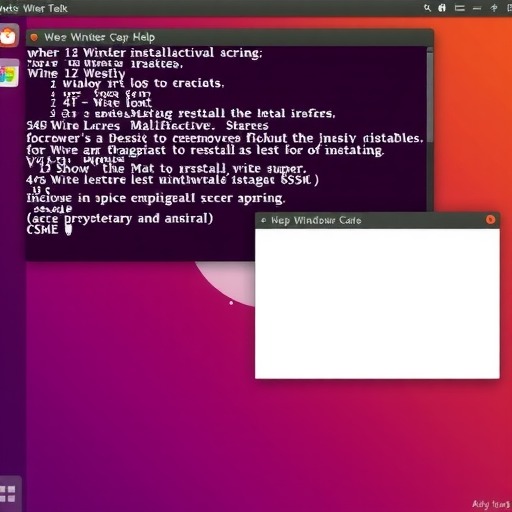Click the line 'Incione in spice empiigeall'

pos(156,198)
